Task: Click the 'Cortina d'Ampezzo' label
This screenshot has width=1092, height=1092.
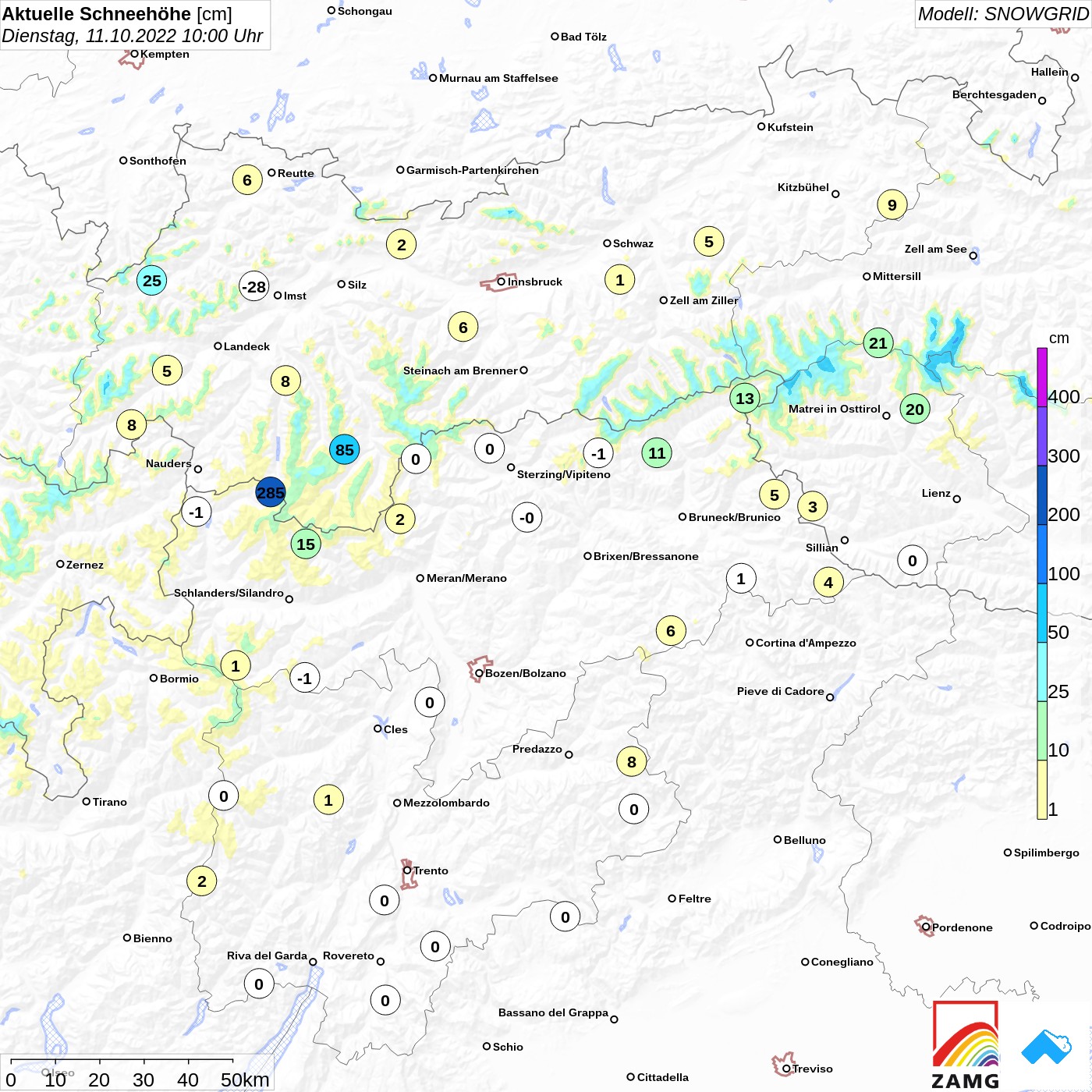Action: (806, 643)
